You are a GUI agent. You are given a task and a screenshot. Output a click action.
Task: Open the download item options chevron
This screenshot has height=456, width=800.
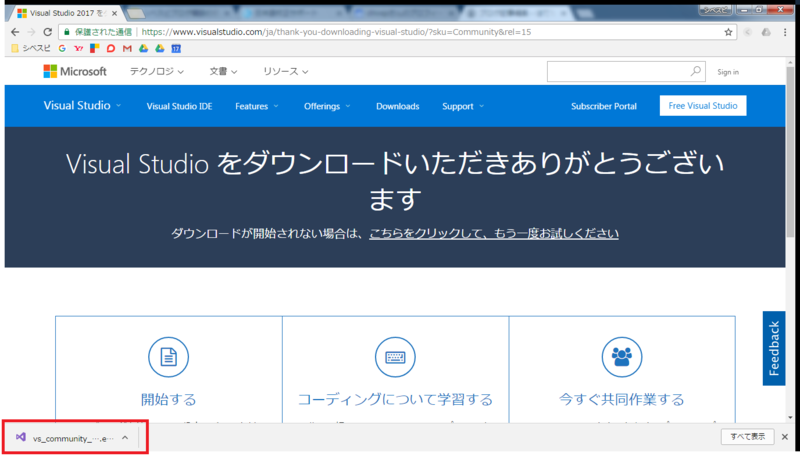[125, 438]
